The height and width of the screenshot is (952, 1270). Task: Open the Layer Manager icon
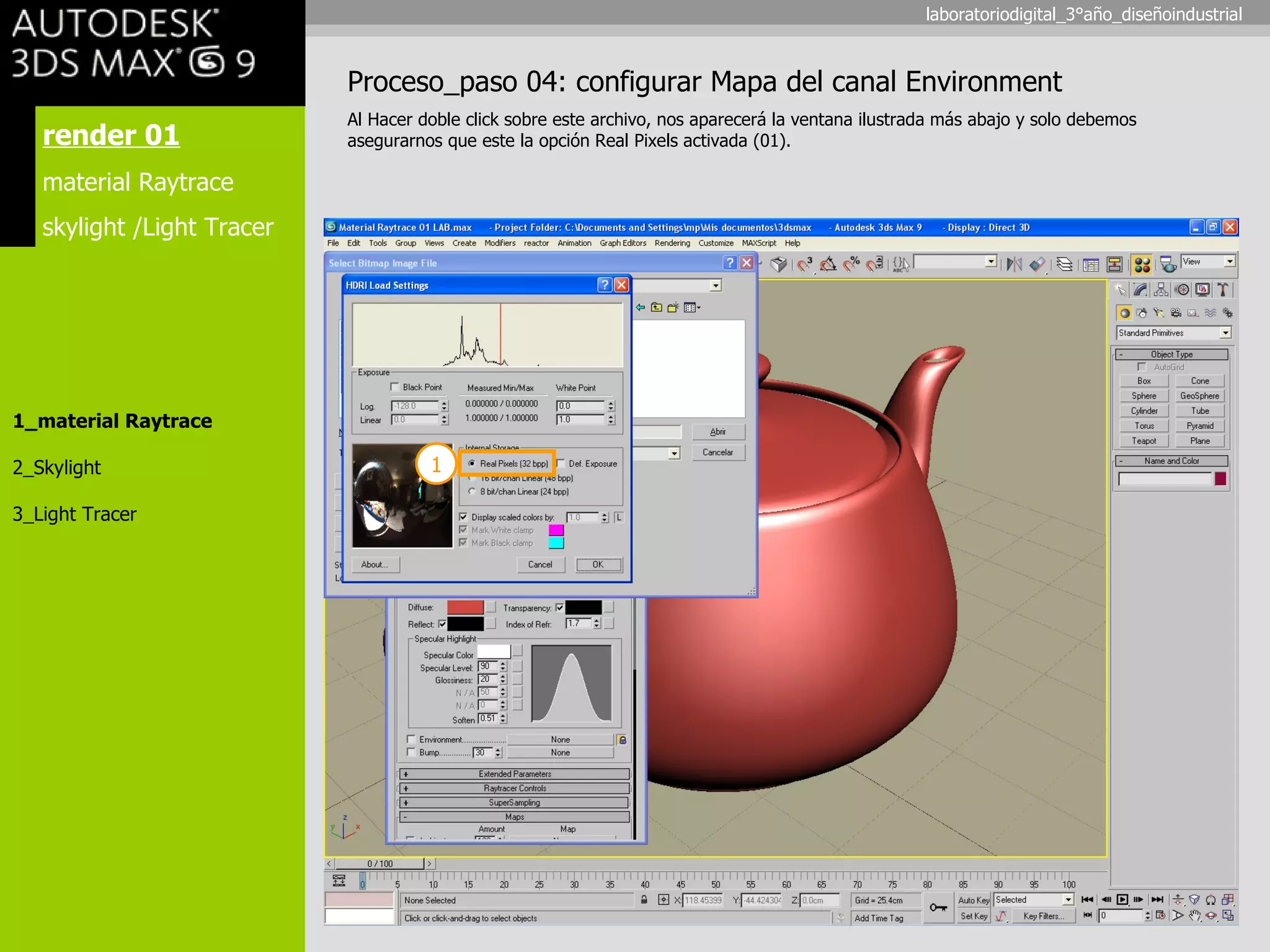1065,265
